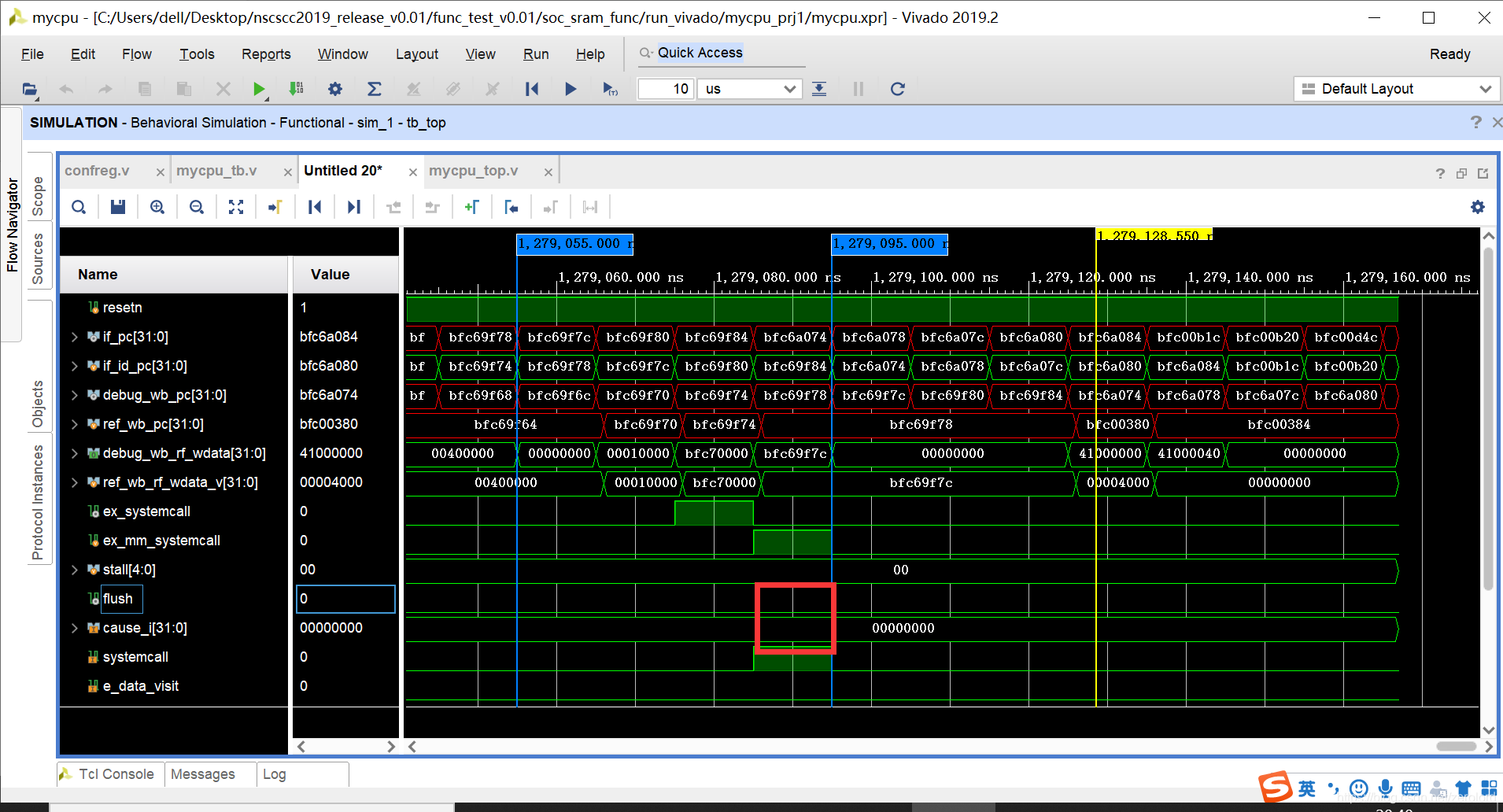Click the Open Project toolbar icon

30,89
